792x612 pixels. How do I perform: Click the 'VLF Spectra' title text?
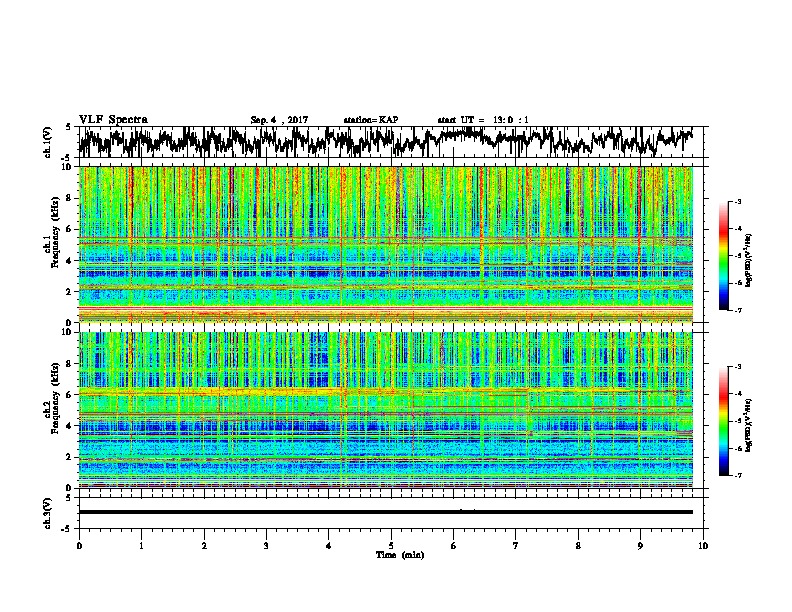point(113,120)
